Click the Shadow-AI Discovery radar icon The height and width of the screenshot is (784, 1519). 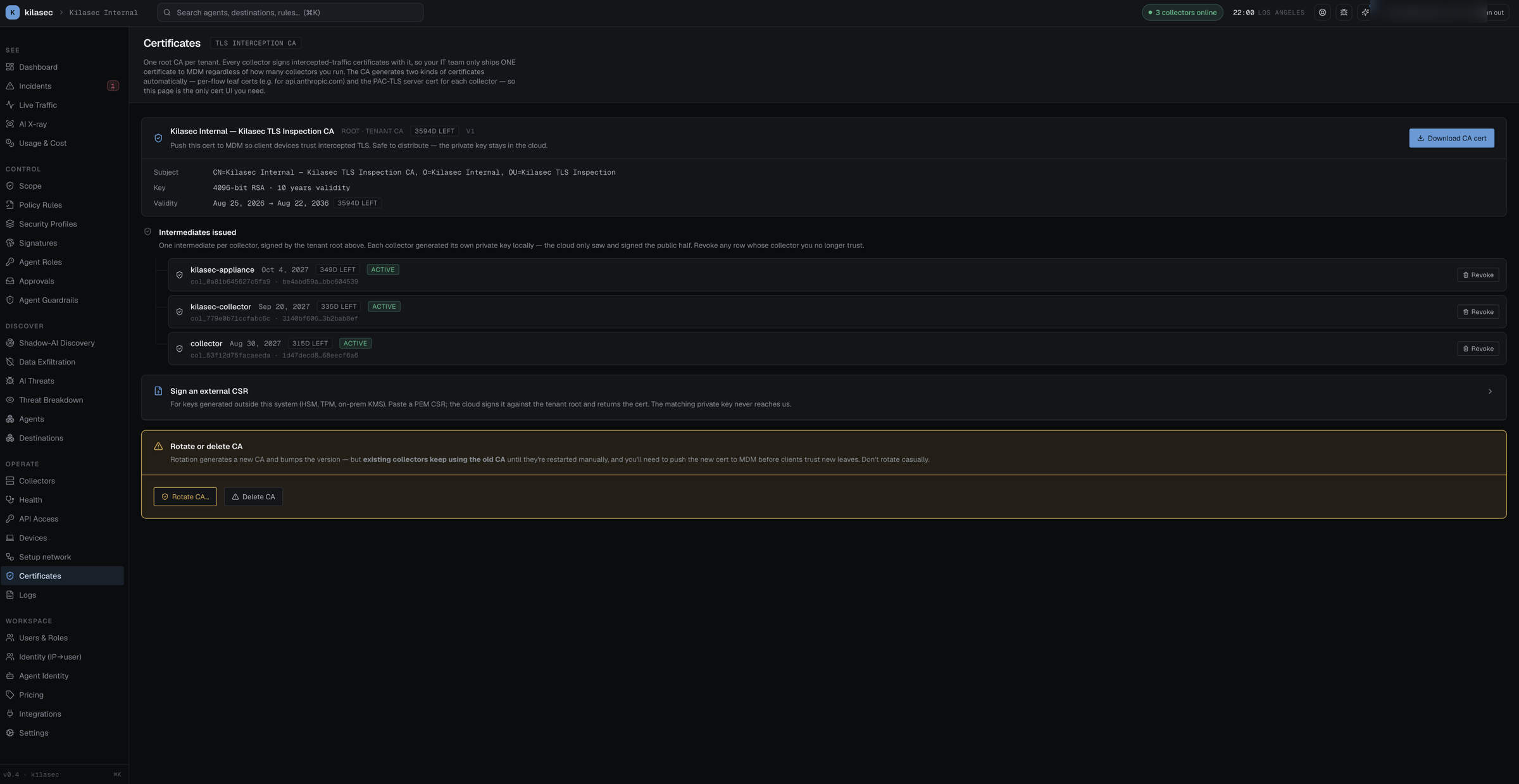[x=10, y=343]
